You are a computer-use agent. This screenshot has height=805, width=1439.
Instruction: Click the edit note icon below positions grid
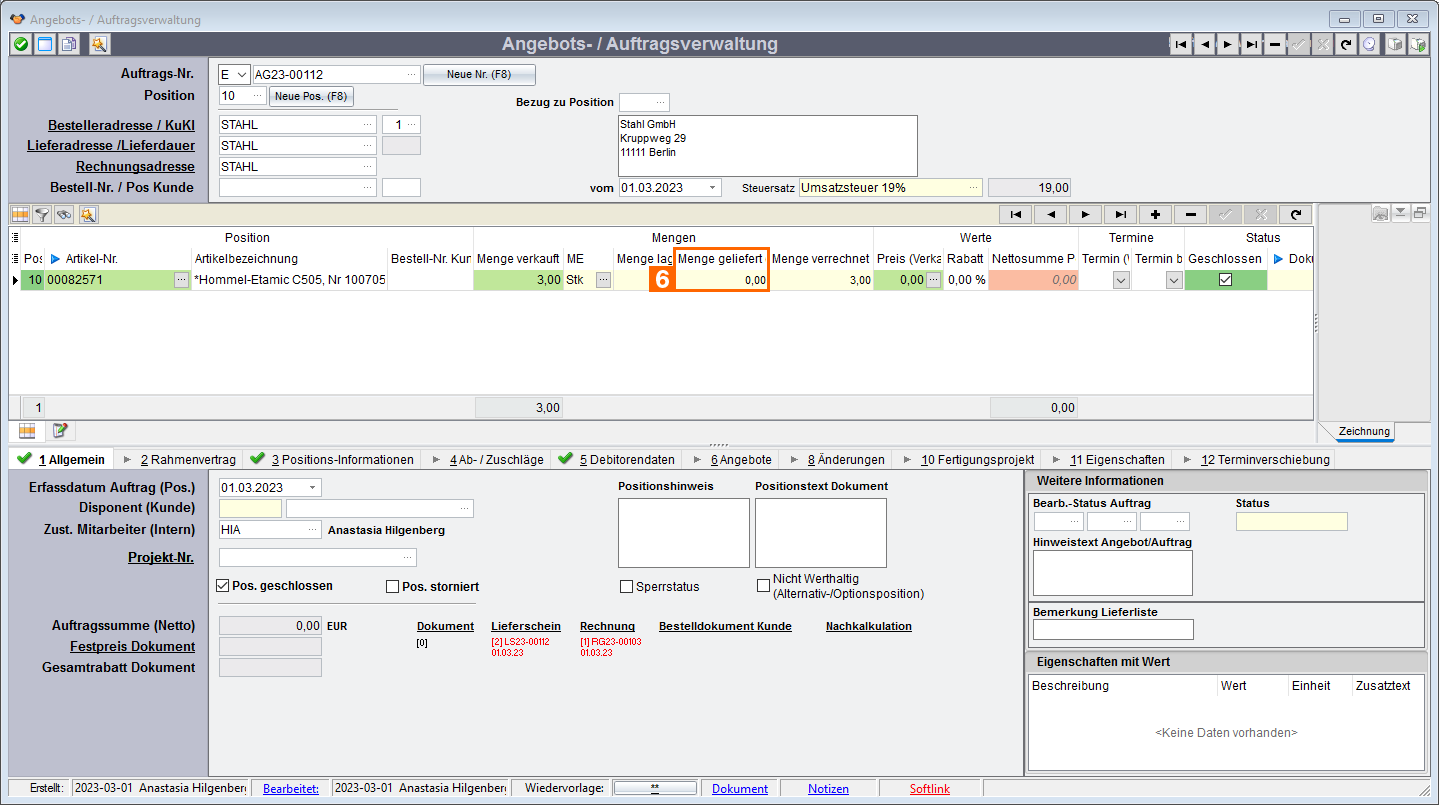pos(60,430)
